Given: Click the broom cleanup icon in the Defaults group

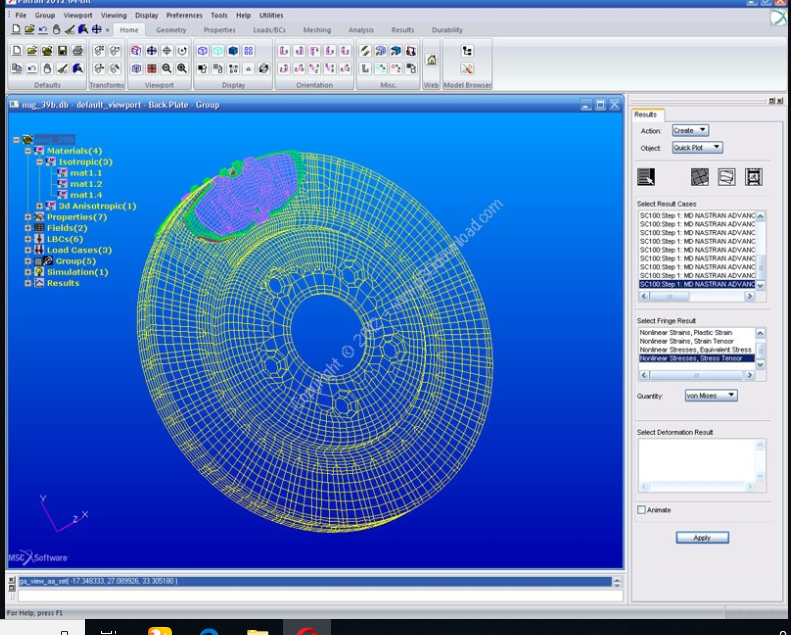Looking at the screenshot, I should tap(63, 69).
